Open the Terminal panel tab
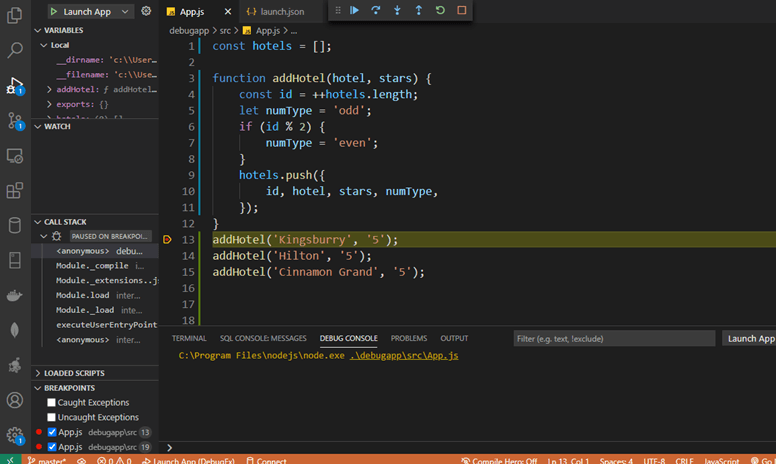776x464 pixels. pos(189,338)
